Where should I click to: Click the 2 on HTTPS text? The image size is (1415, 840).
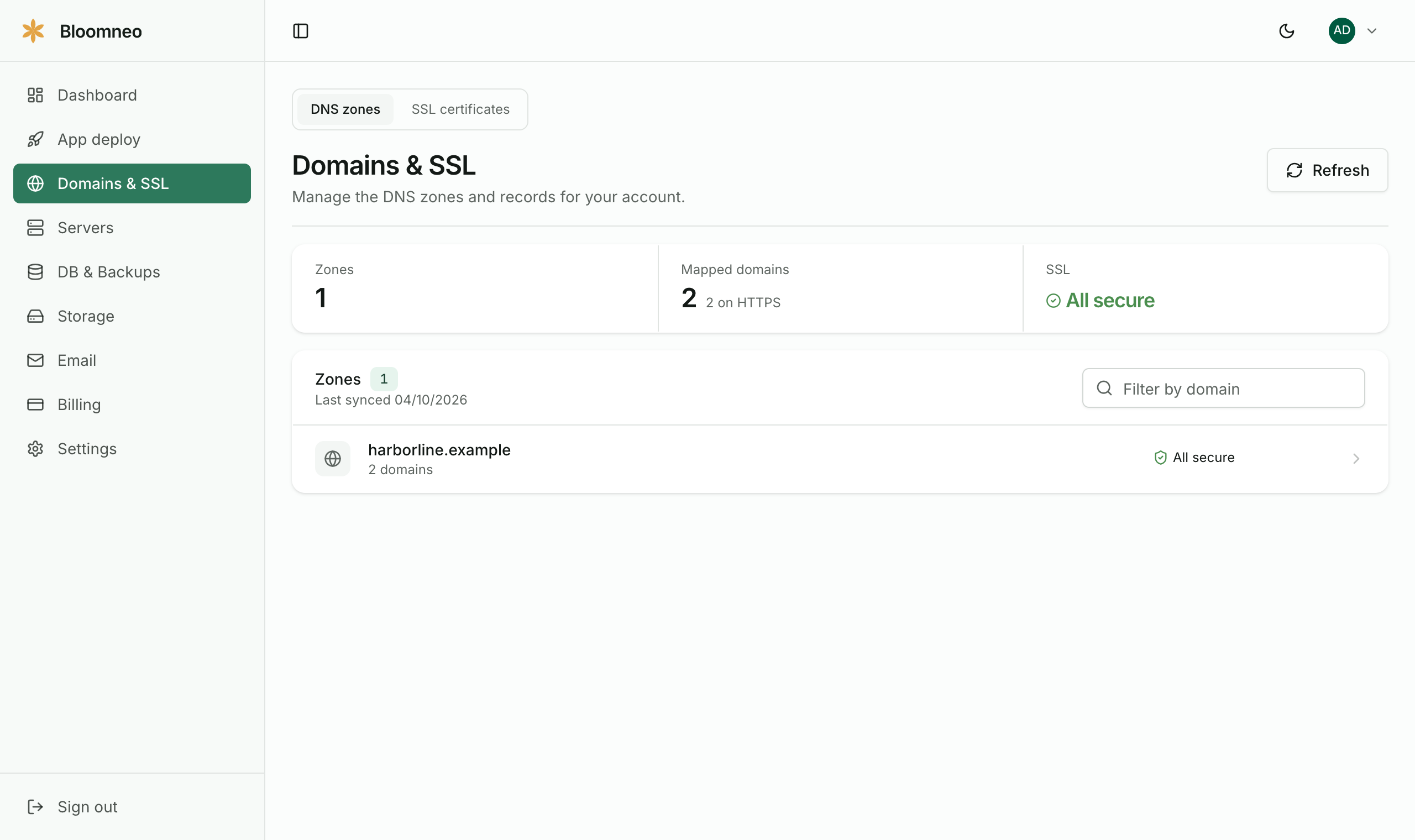pos(743,303)
